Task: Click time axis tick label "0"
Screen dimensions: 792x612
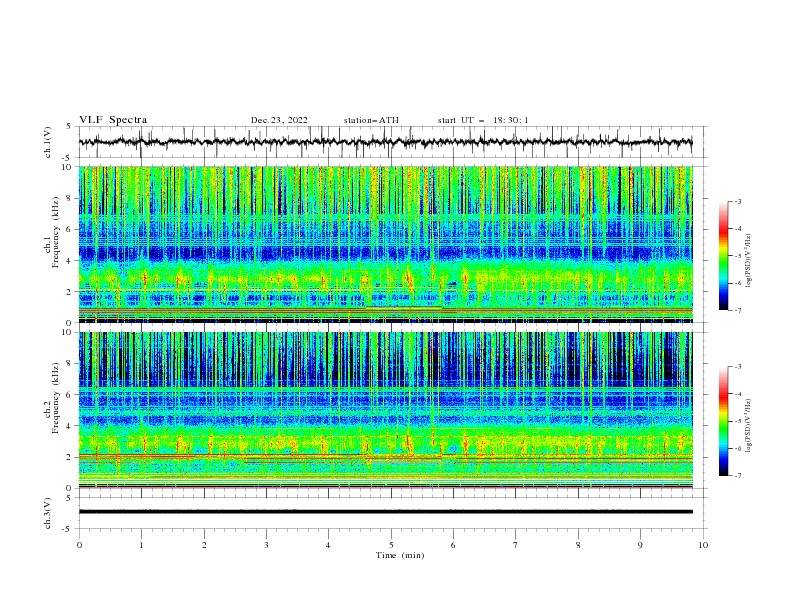Action: tap(79, 545)
